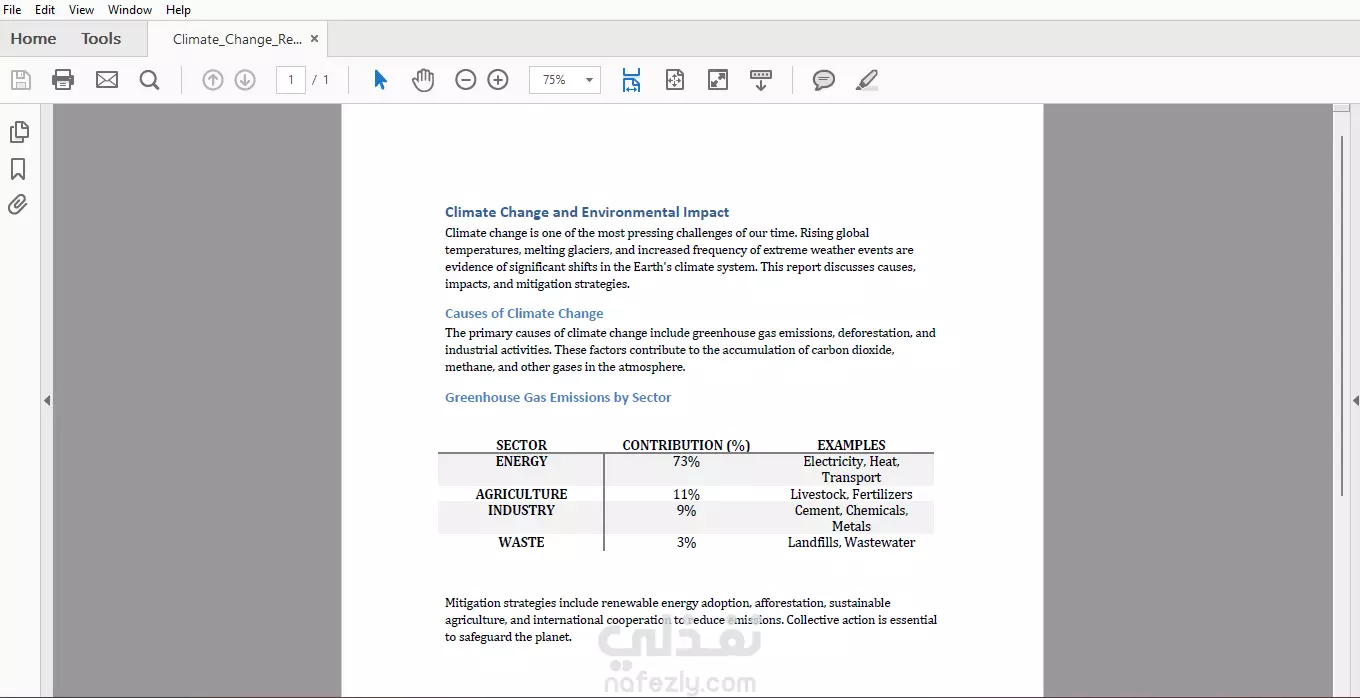Click the 9% table value
Screen dimensions: 1360x698
tap(686, 510)
